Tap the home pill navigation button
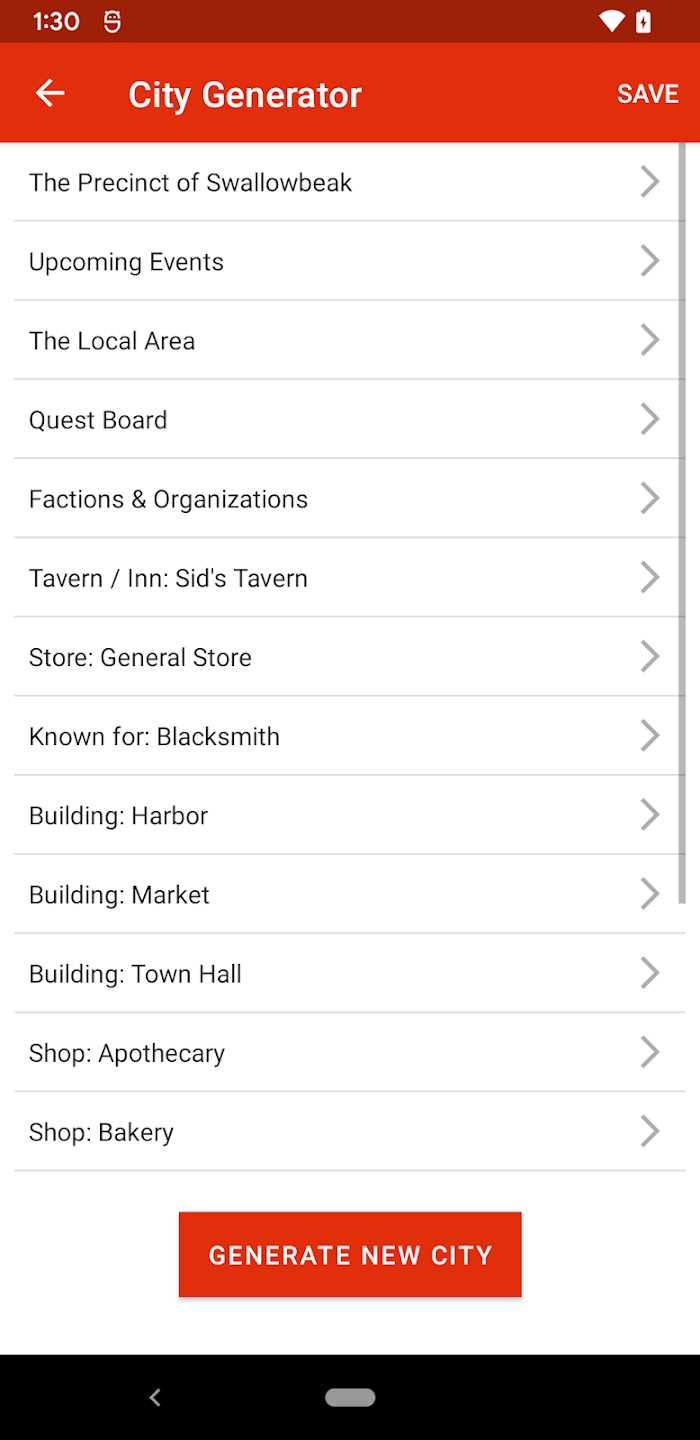The width and height of the screenshot is (700, 1440). tap(350, 1397)
